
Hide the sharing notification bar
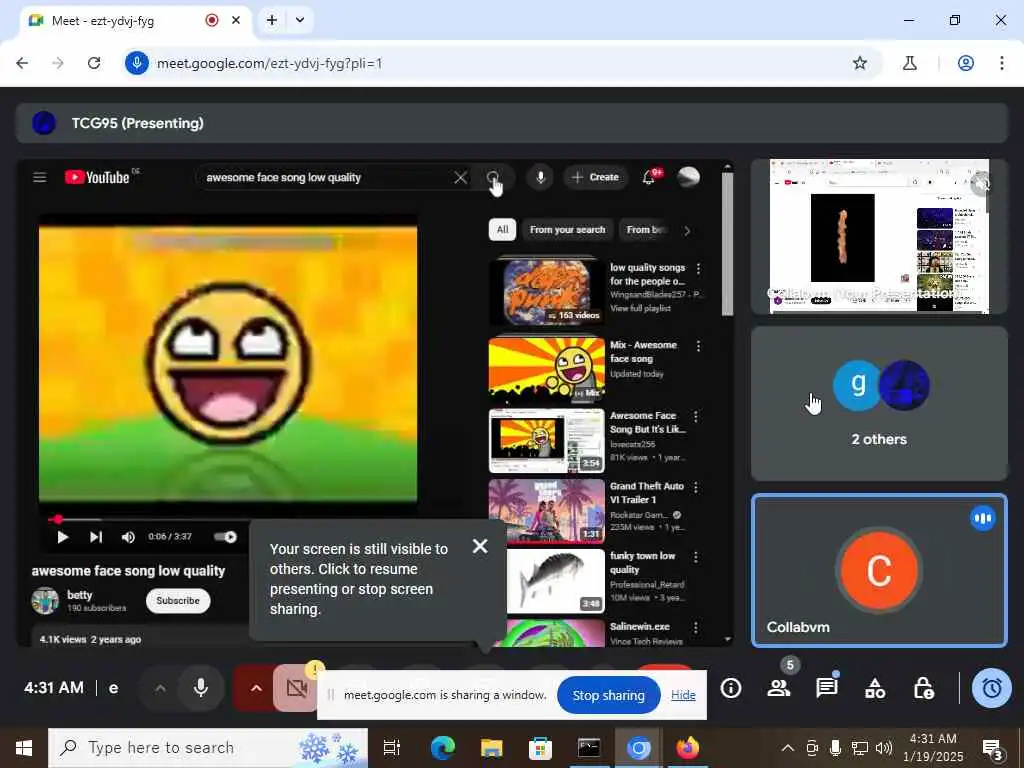coord(683,696)
